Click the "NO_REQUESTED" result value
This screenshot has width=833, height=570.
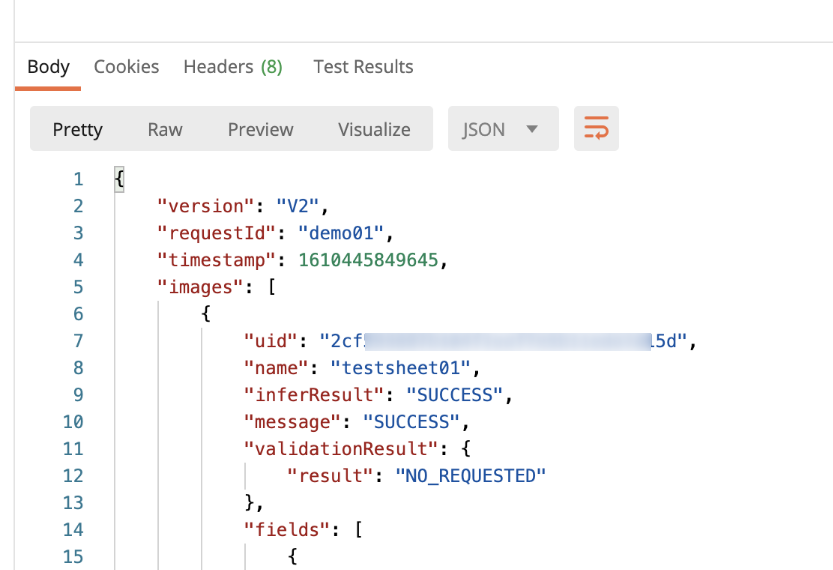[471, 476]
